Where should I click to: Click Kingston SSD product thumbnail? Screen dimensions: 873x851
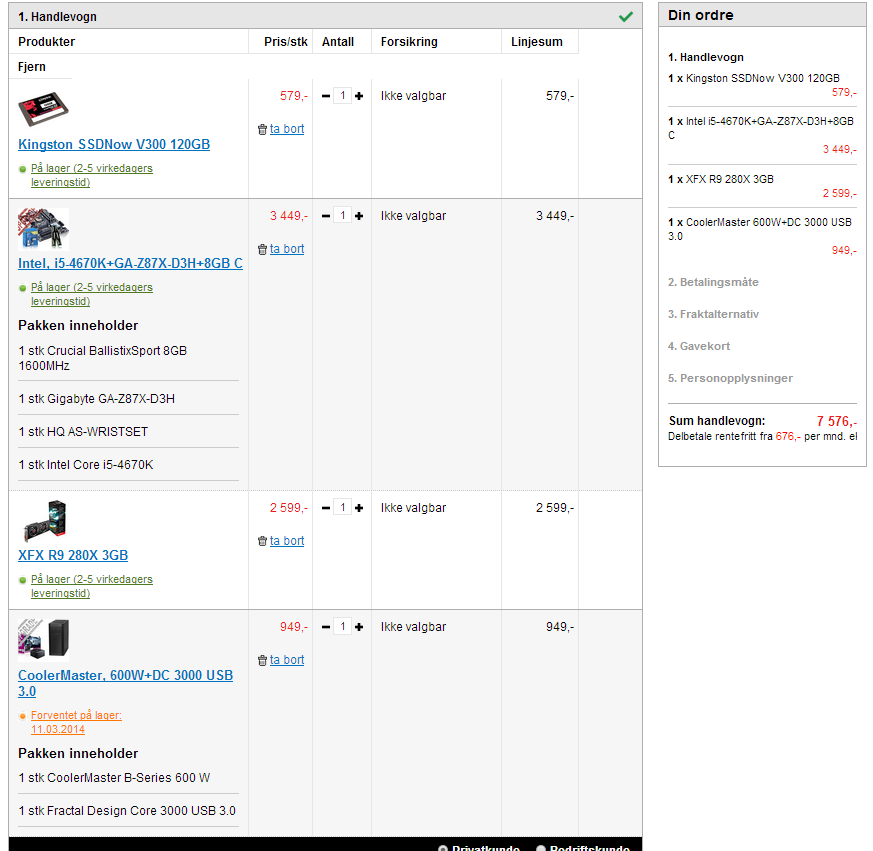tap(43, 109)
